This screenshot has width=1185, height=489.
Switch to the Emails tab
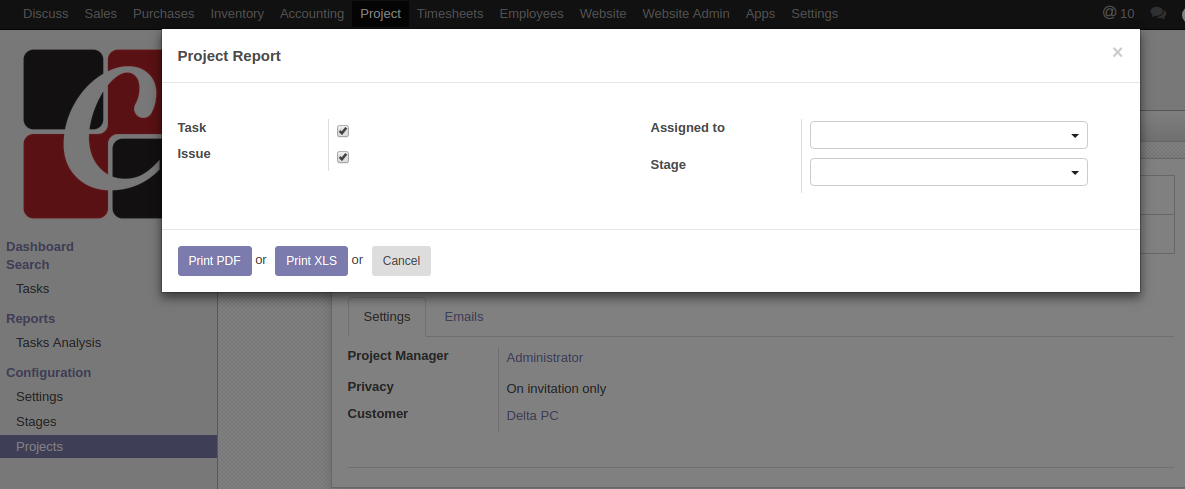pyautogui.click(x=464, y=317)
